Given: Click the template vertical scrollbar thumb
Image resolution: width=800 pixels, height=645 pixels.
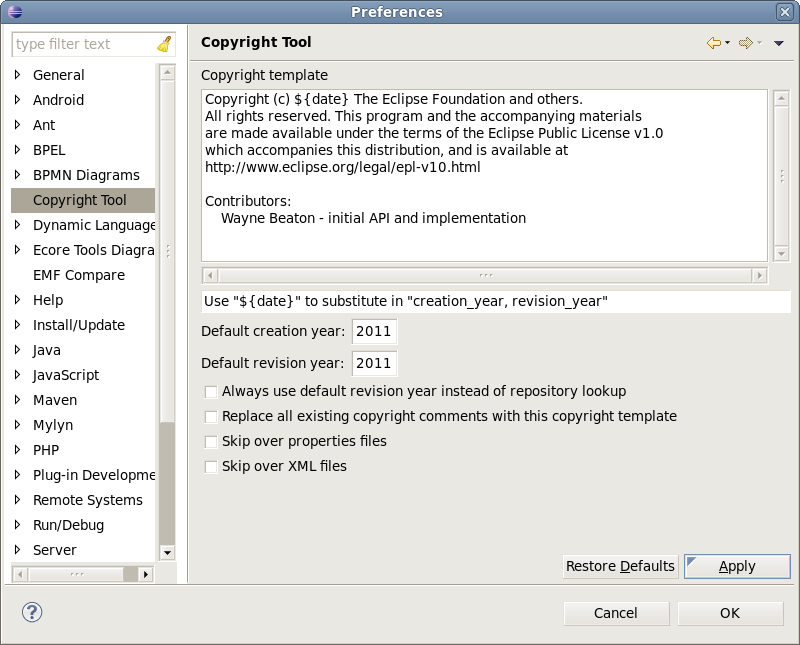Looking at the screenshot, I should (x=781, y=176).
